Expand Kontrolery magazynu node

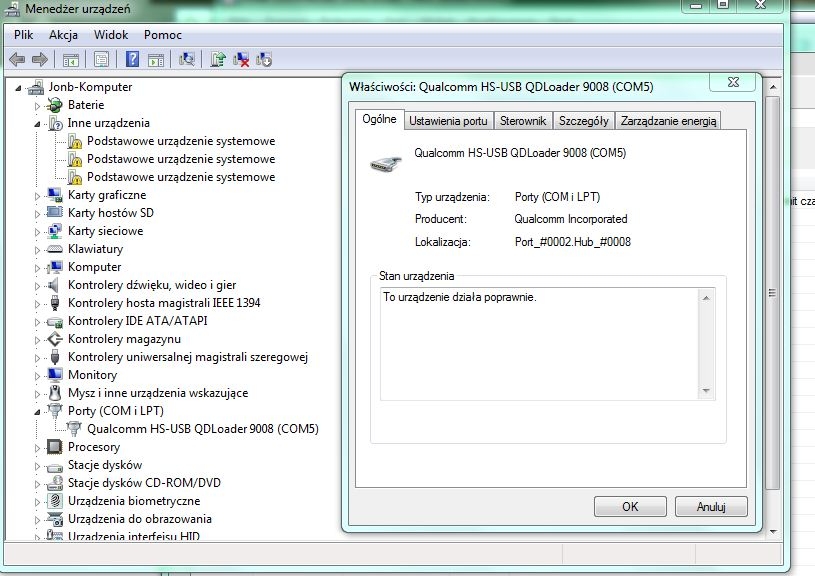click(37, 340)
